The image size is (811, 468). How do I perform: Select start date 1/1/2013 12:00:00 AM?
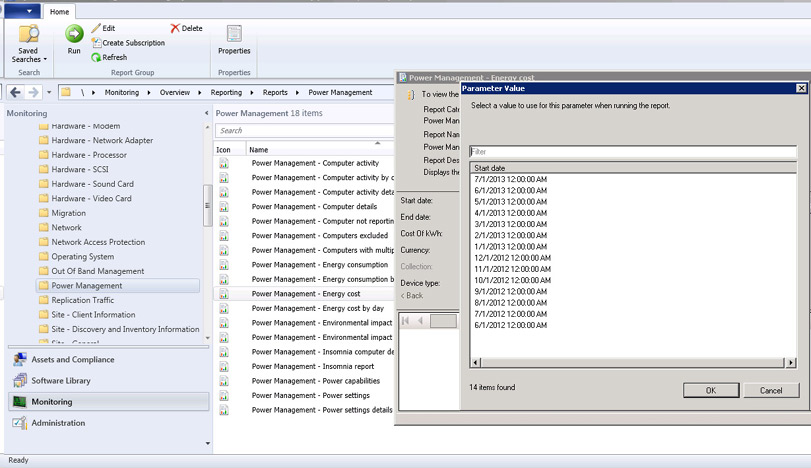pyautogui.click(x=510, y=247)
